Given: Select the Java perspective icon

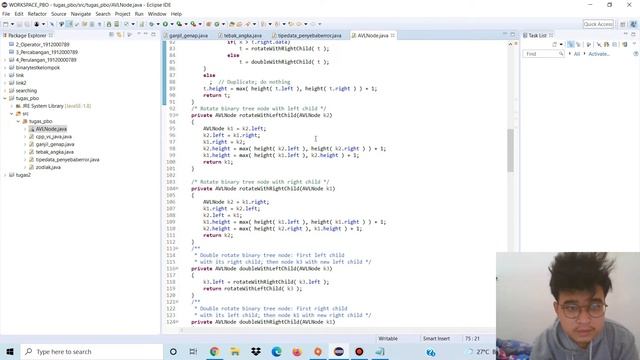Looking at the screenshot, I should 633,24.
